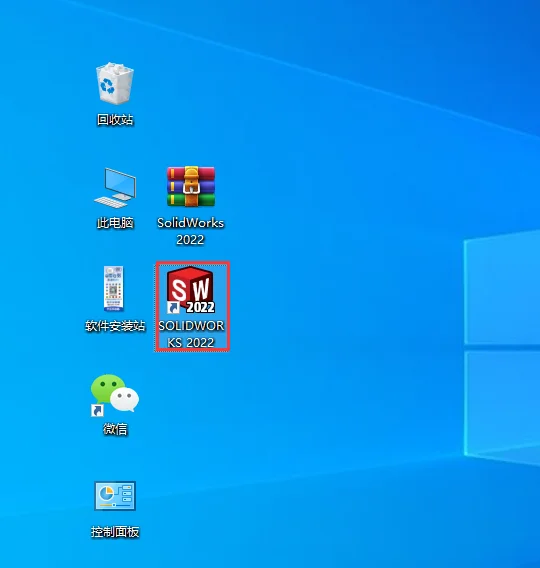Click the 微信 label text
This screenshot has height=568, width=540.
click(115, 429)
